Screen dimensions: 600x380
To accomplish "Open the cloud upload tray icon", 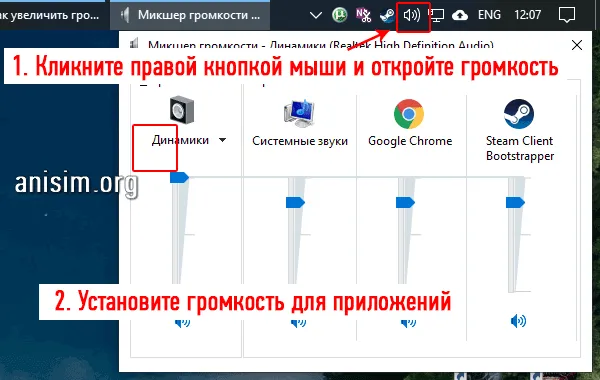I will click(460, 15).
